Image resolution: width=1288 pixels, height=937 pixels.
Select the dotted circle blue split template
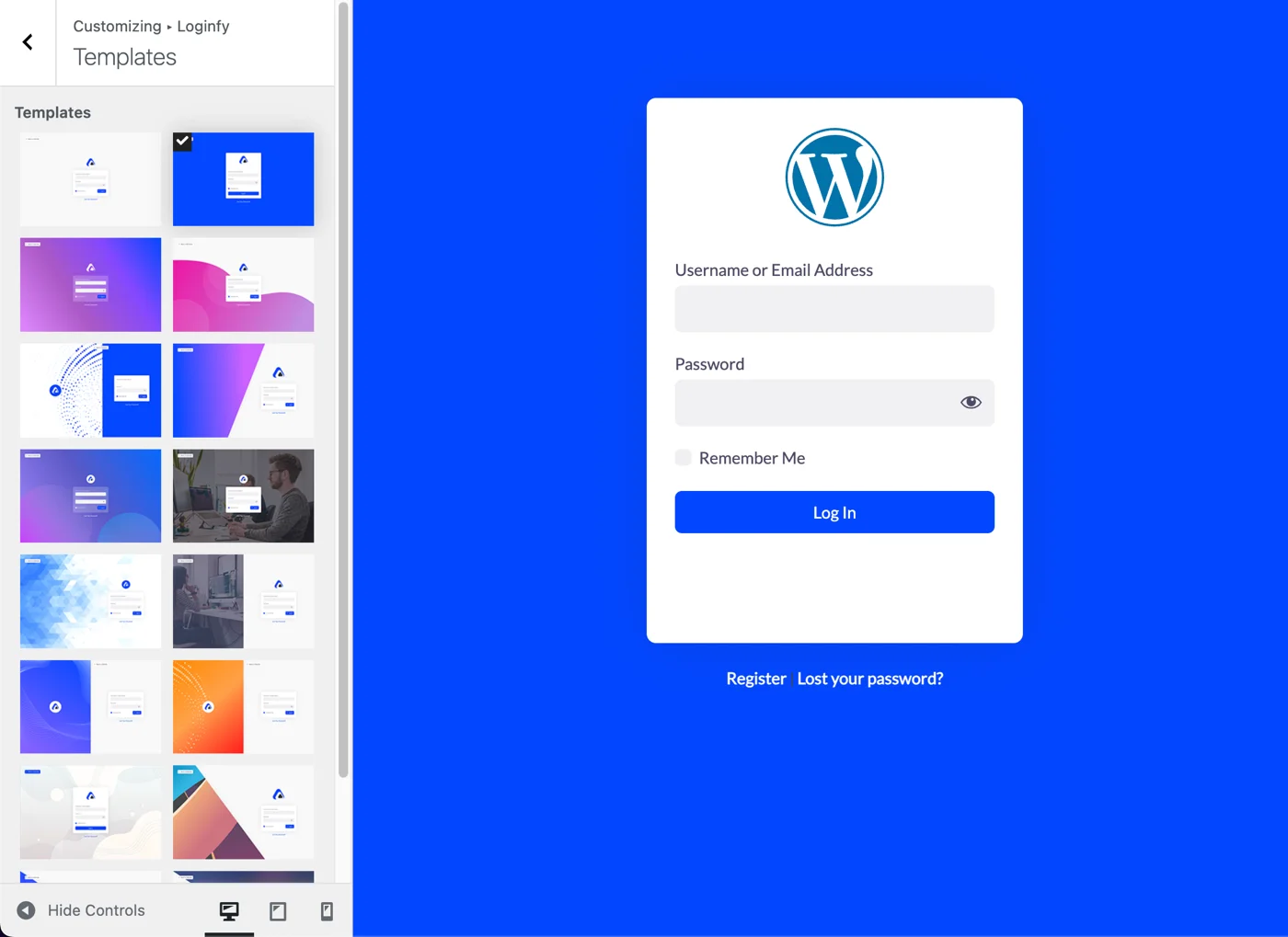click(90, 391)
